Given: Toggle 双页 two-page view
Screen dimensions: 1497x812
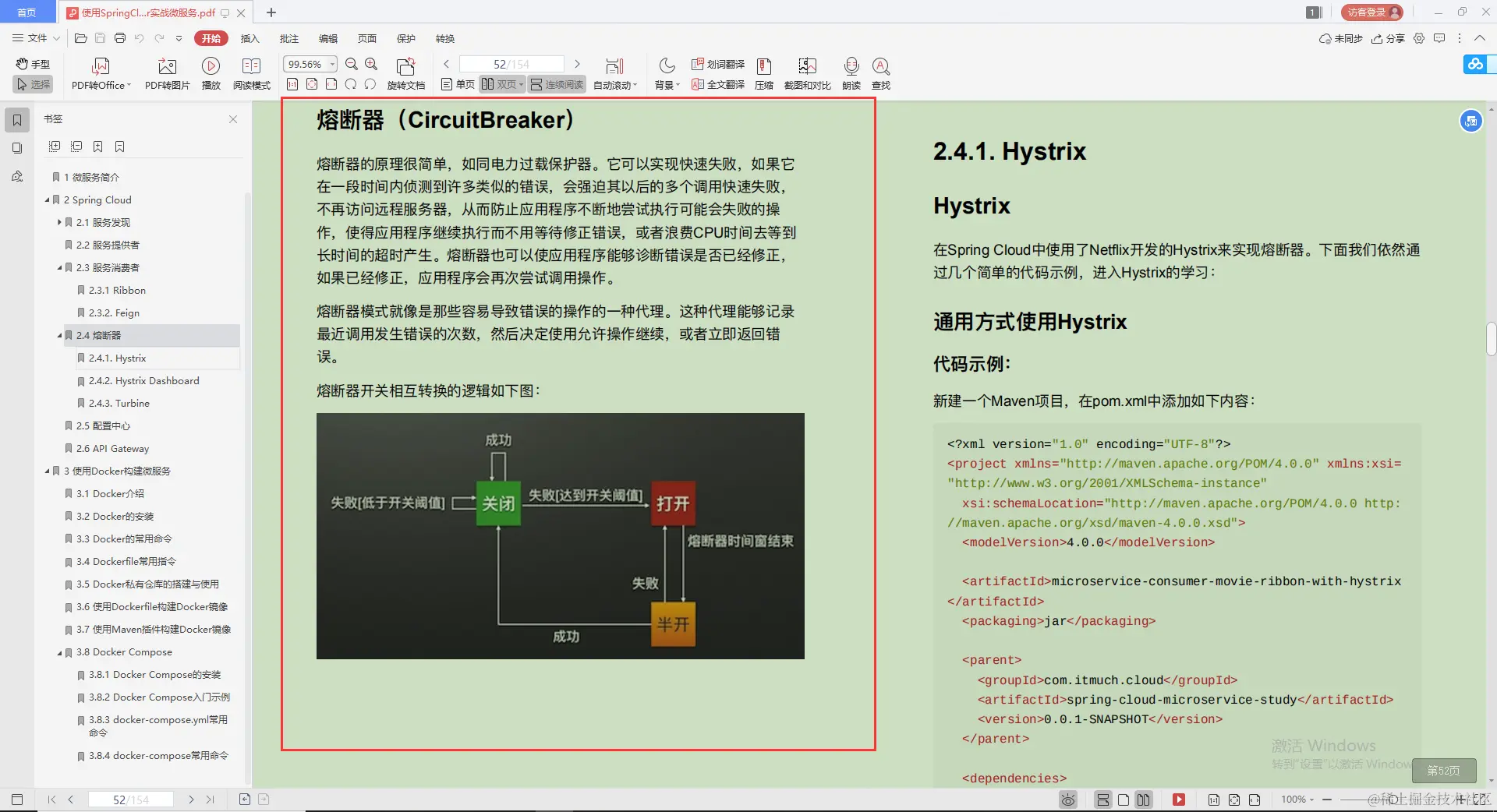Looking at the screenshot, I should click(500, 84).
